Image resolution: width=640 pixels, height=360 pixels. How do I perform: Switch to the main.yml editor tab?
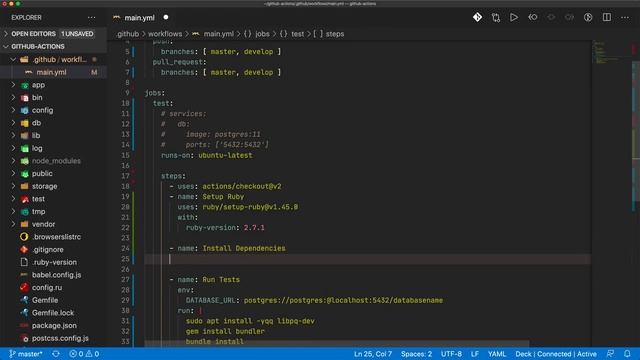click(x=141, y=18)
